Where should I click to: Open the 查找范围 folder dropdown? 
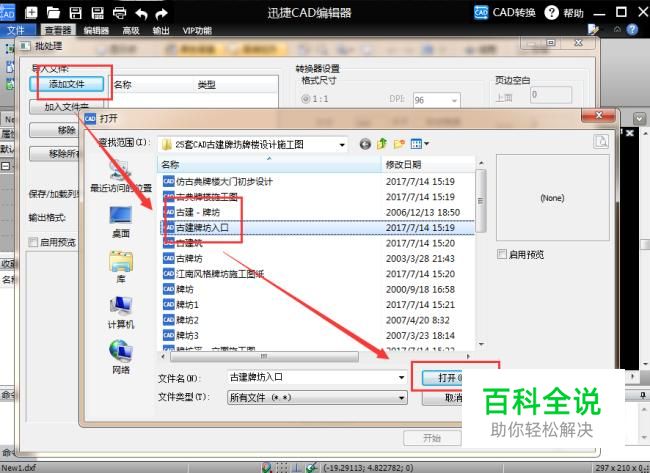click(342, 145)
